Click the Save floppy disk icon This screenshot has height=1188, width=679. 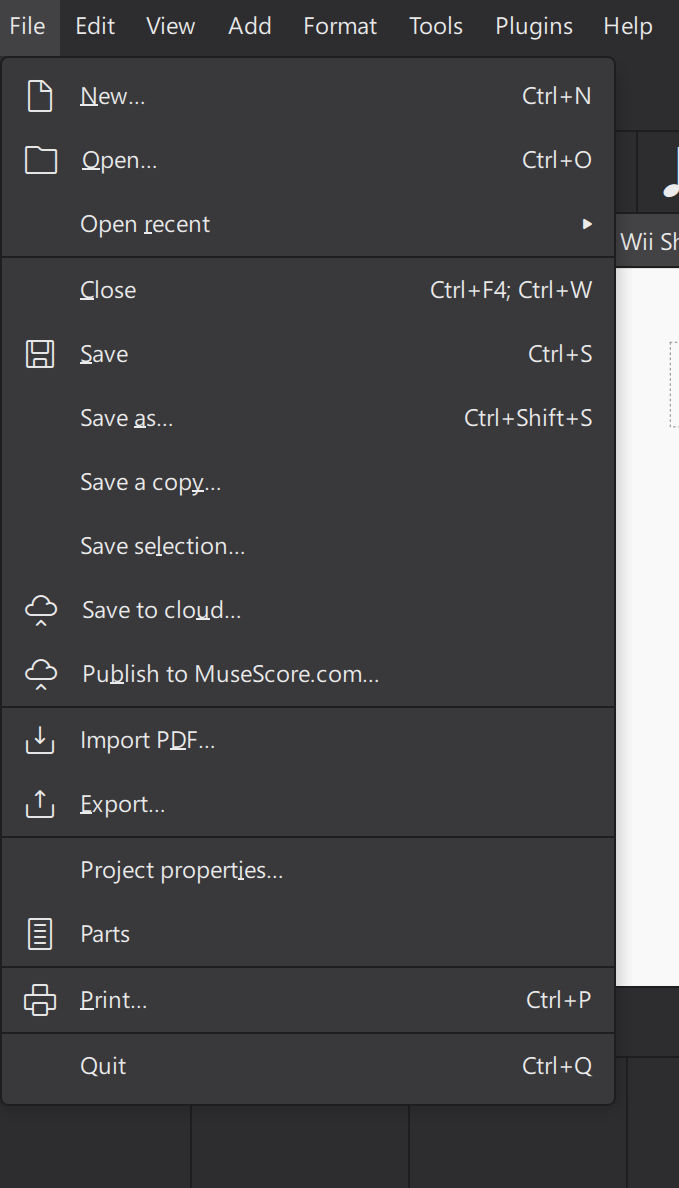tap(40, 353)
